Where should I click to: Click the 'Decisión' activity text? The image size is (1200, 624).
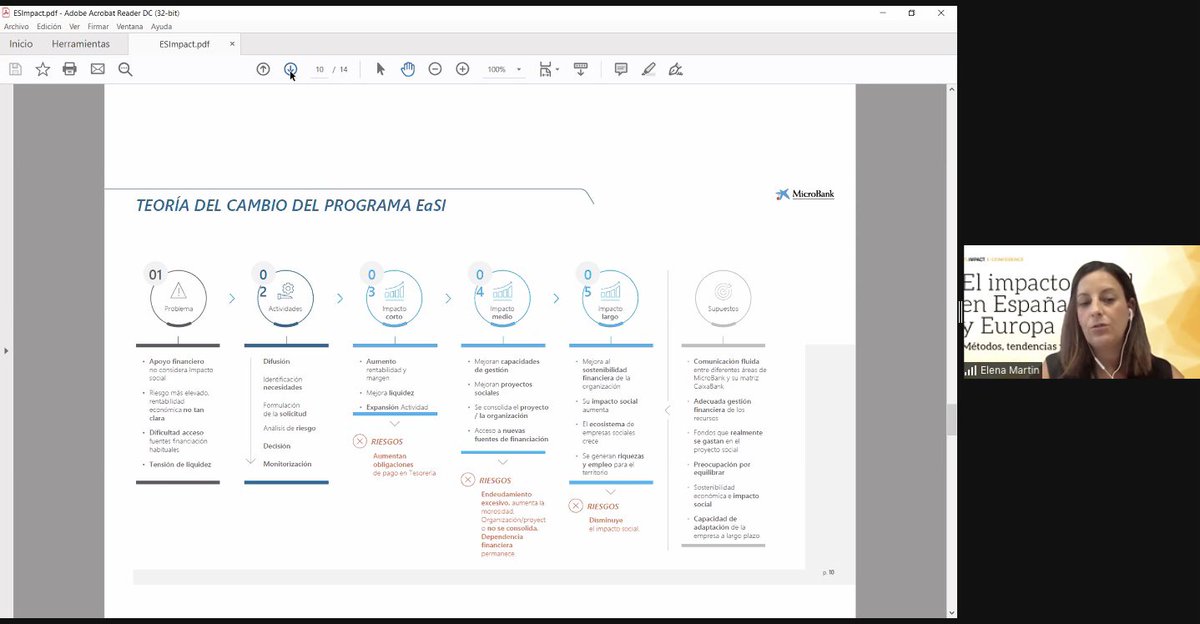tap(277, 446)
